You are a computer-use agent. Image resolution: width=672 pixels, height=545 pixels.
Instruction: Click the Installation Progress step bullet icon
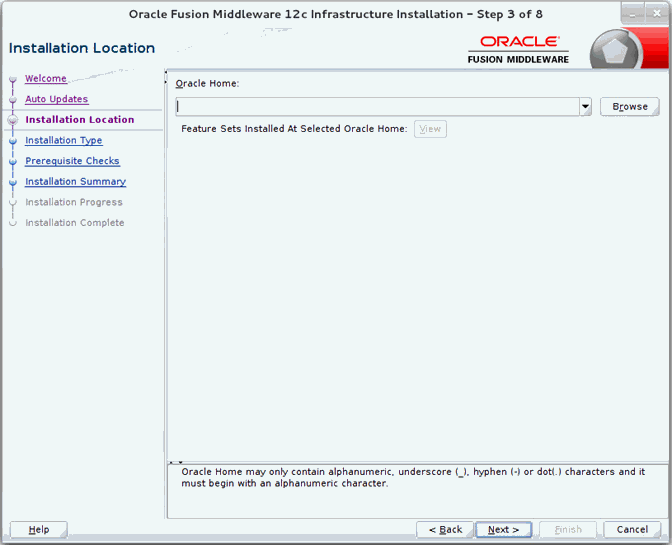tap(13, 202)
